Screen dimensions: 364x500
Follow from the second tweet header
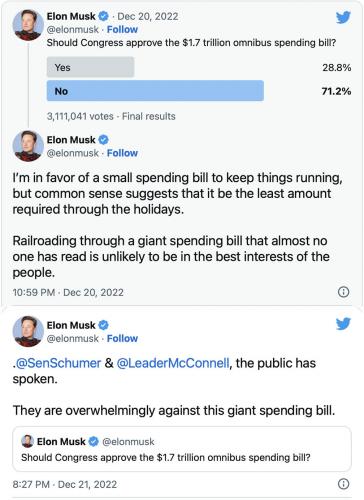tap(122, 153)
